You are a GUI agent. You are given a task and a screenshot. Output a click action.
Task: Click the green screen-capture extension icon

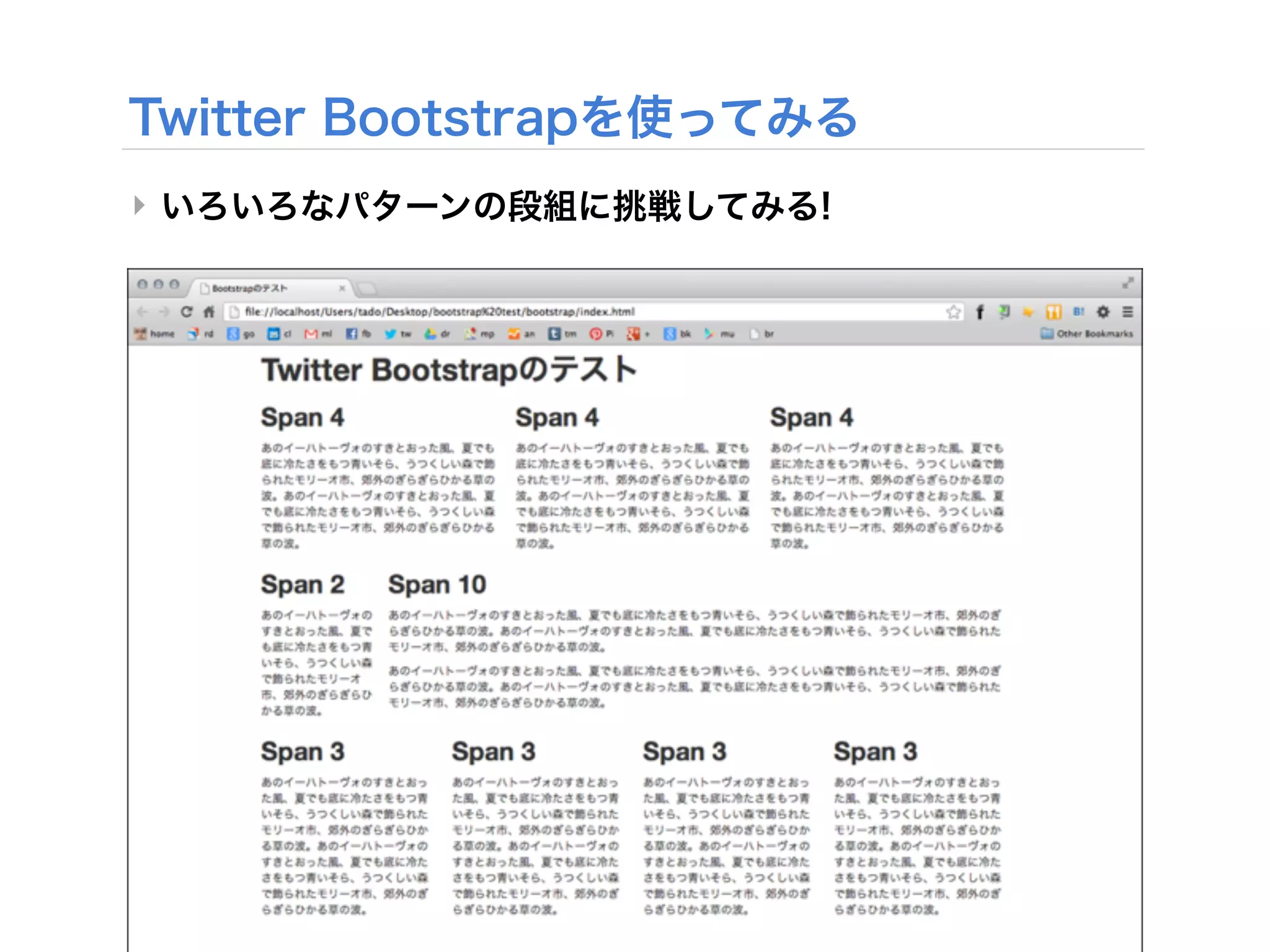tap(1004, 312)
